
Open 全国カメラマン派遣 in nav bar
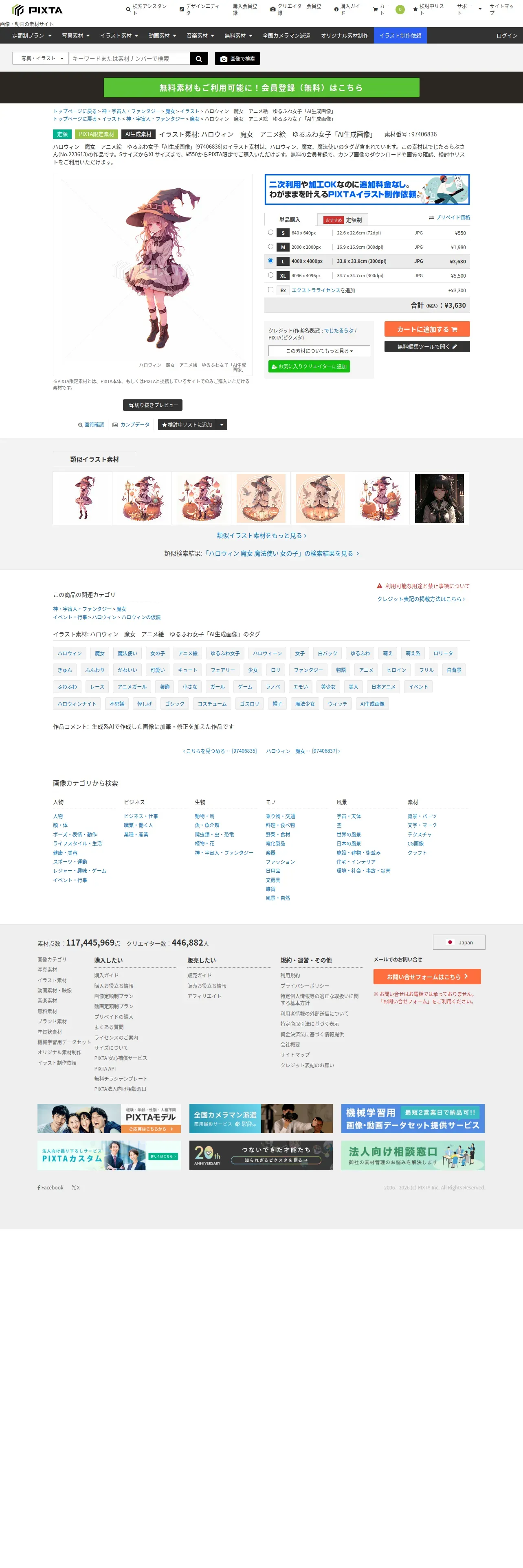point(286,36)
